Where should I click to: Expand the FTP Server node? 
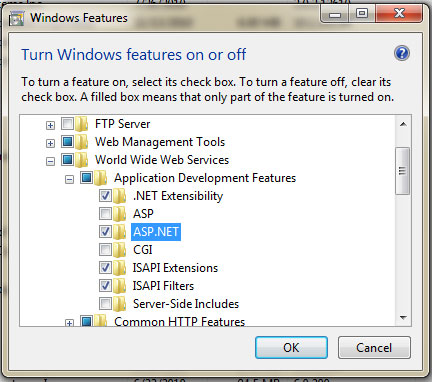50,126
